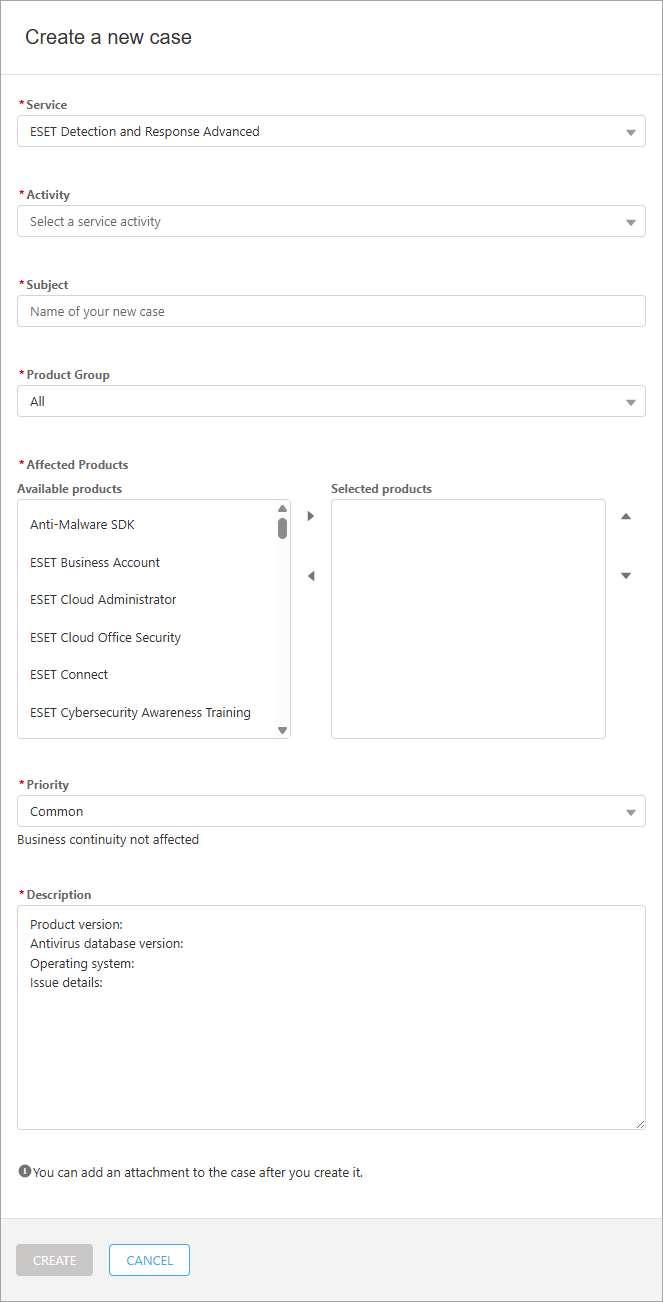Click the left arrow to remove a product
Image resolution: width=663 pixels, height=1302 pixels.
(310, 576)
